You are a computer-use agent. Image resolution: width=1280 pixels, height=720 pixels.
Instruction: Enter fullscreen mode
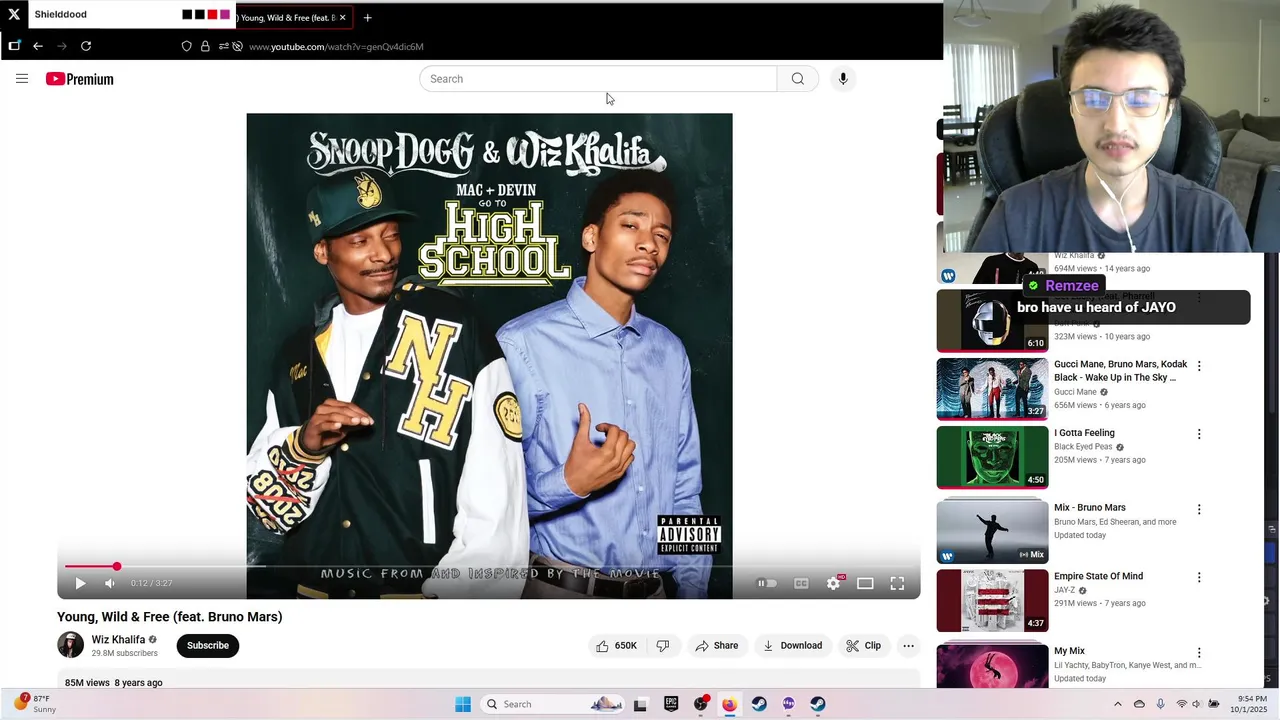pos(898,583)
